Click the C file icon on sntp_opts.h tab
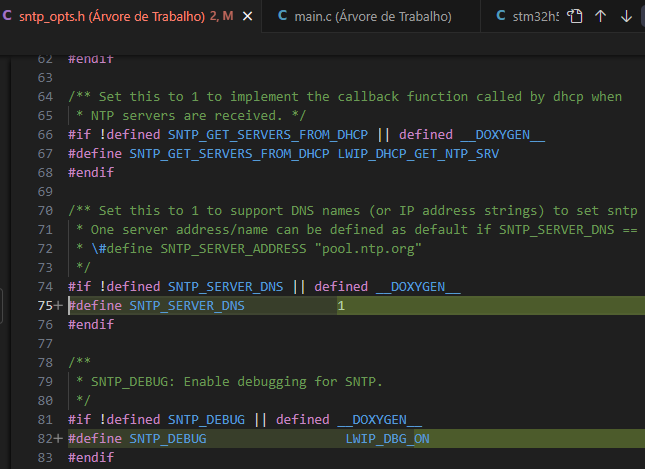The image size is (645, 469). pyautogui.click(x=7, y=17)
